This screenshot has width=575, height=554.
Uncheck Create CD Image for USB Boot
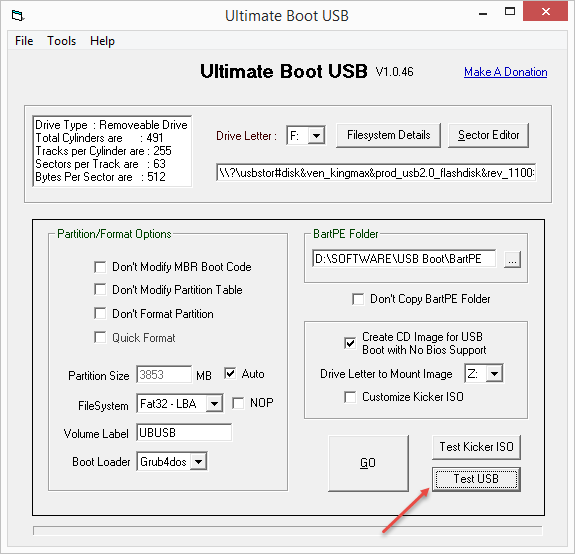click(350, 344)
